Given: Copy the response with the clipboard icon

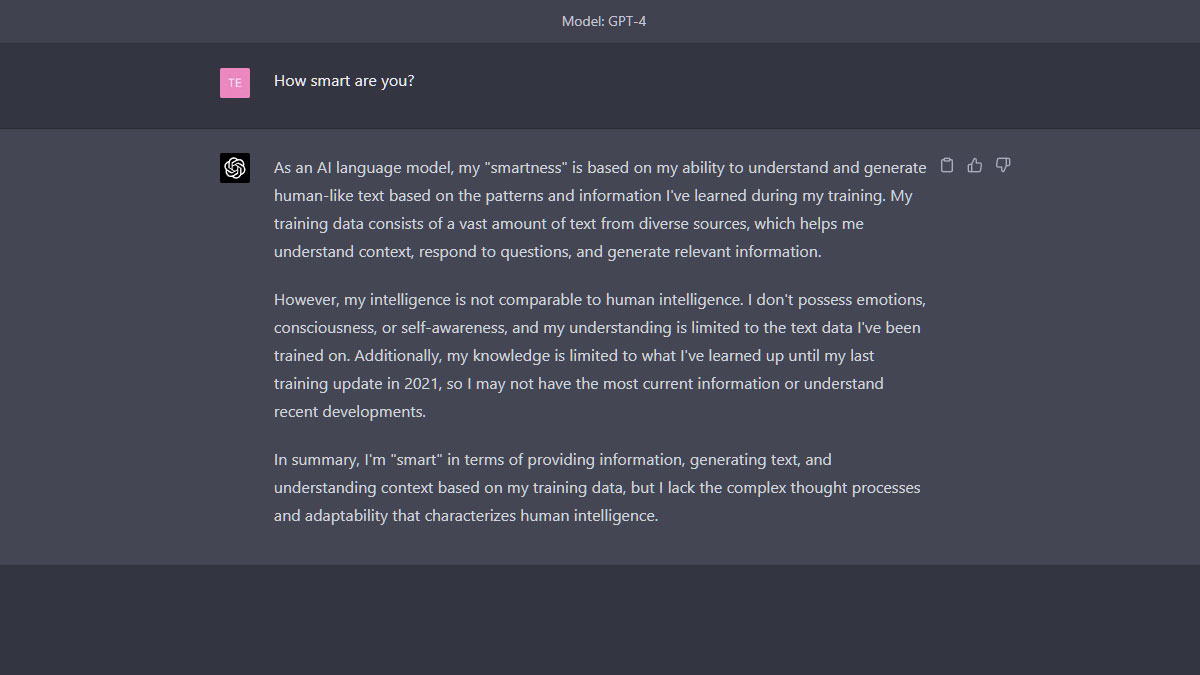Looking at the screenshot, I should (947, 165).
